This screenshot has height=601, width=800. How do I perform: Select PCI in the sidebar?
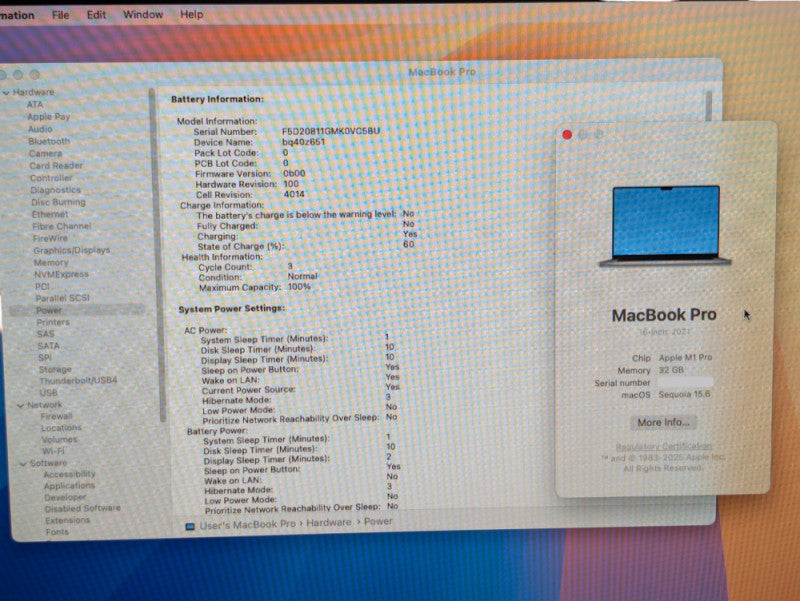point(42,286)
